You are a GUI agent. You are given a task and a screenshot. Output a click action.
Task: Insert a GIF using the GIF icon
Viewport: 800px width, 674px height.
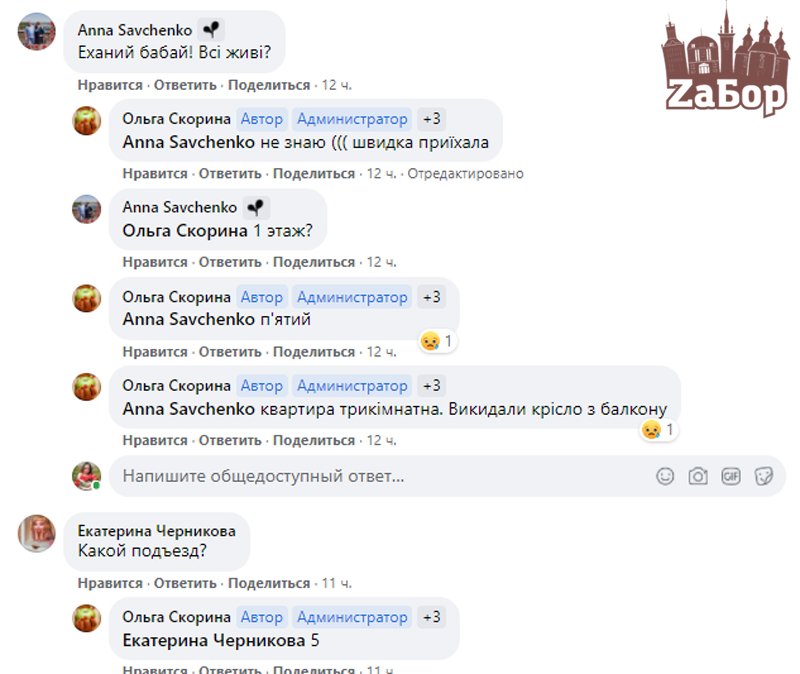click(731, 476)
